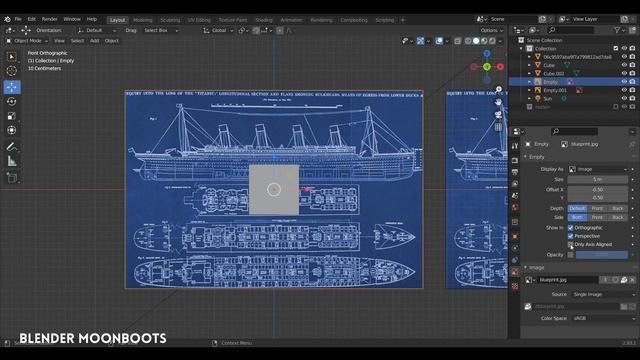The image size is (640, 360).
Task: Collapse the Empty panel section
Action: (536, 157)
